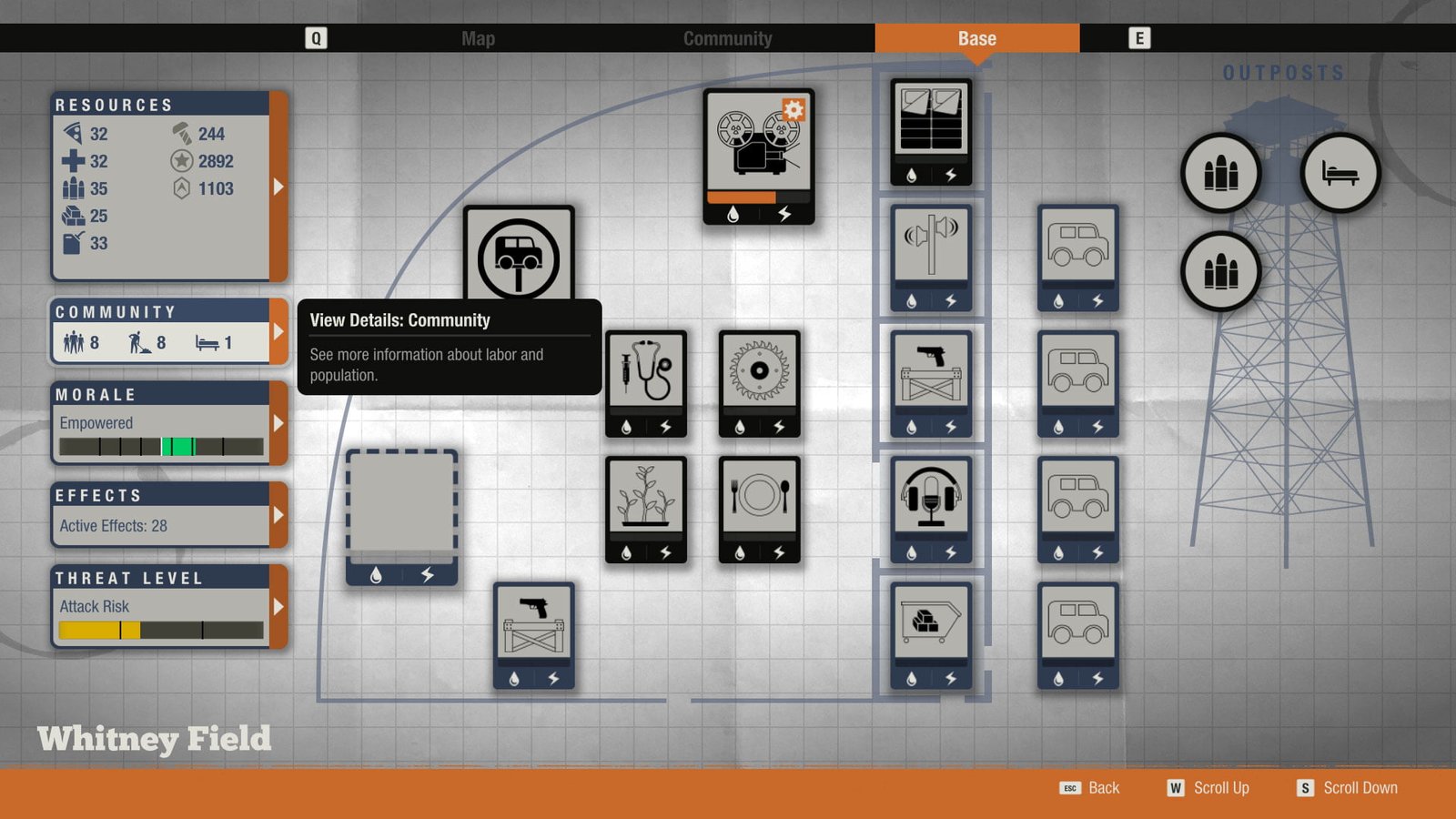
Task: Select the sawblade workshop facility
Action: [x=759, y=384]
